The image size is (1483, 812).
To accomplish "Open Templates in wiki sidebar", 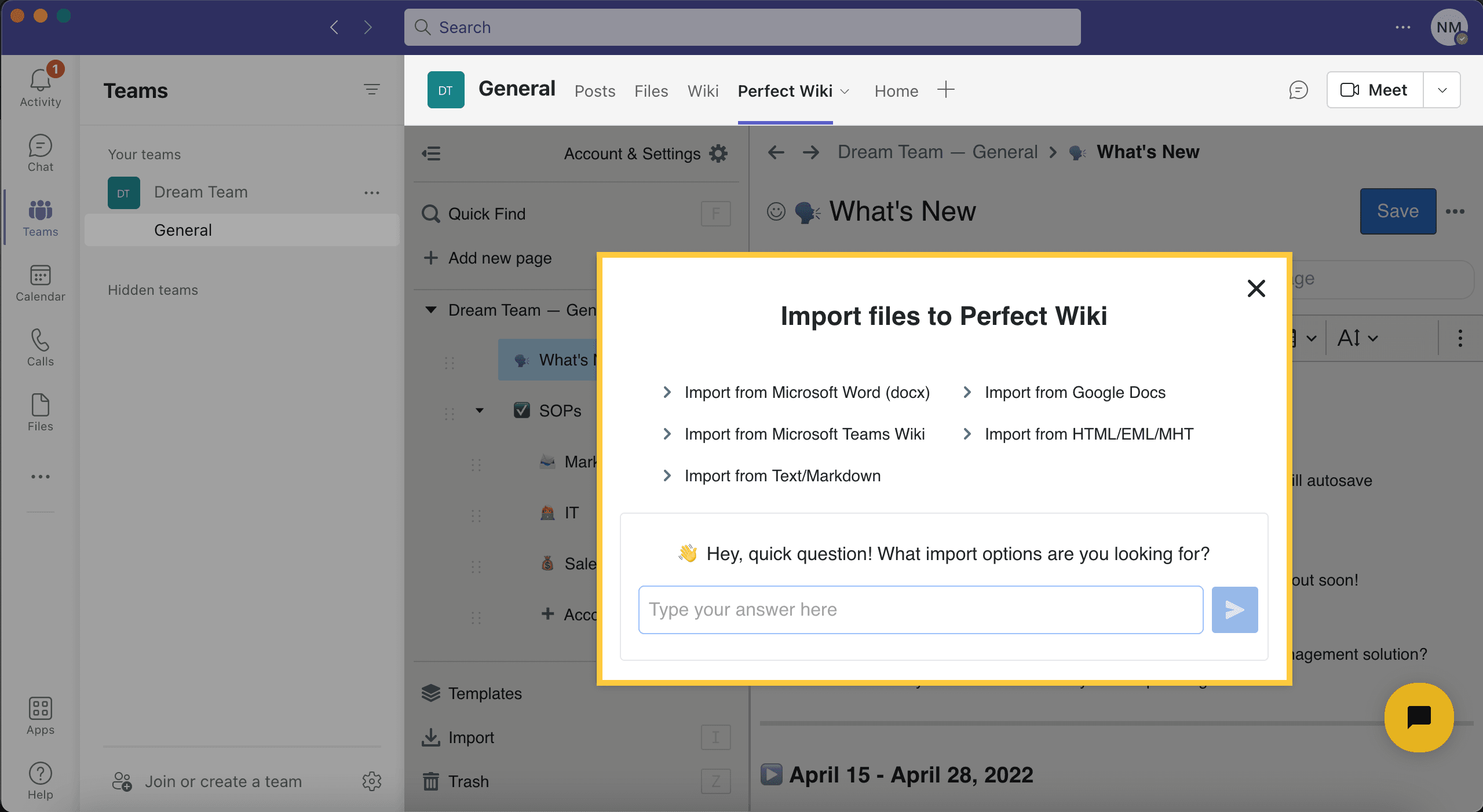I will (472, 693).
